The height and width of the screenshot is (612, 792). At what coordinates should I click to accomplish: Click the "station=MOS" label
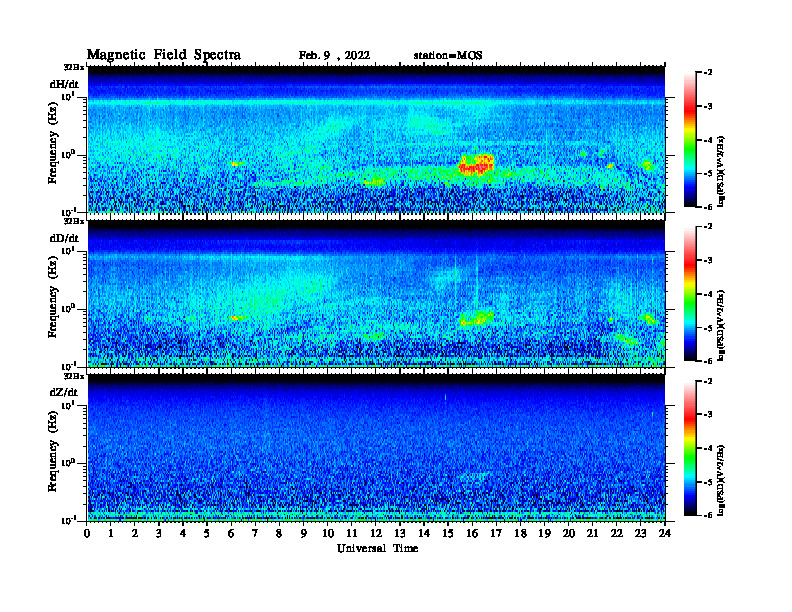(448, 56)
